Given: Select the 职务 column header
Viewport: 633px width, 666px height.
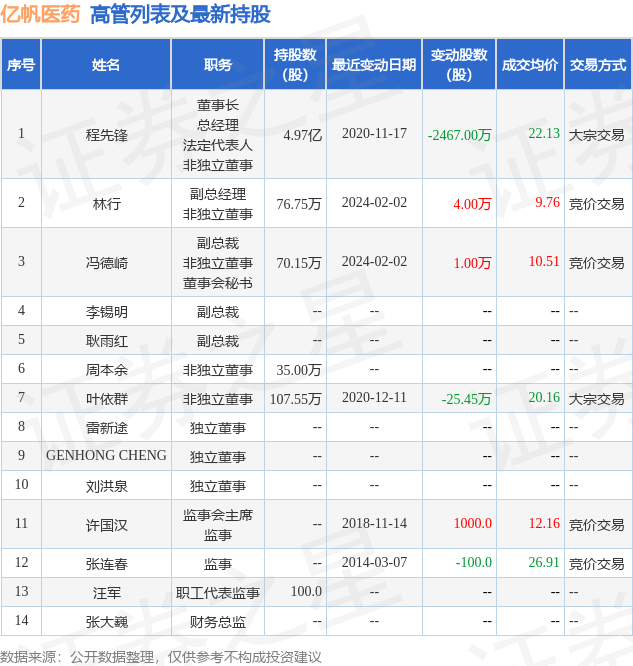Looking at the screenshot, I should pyautogui.click(x=218, y=65).
